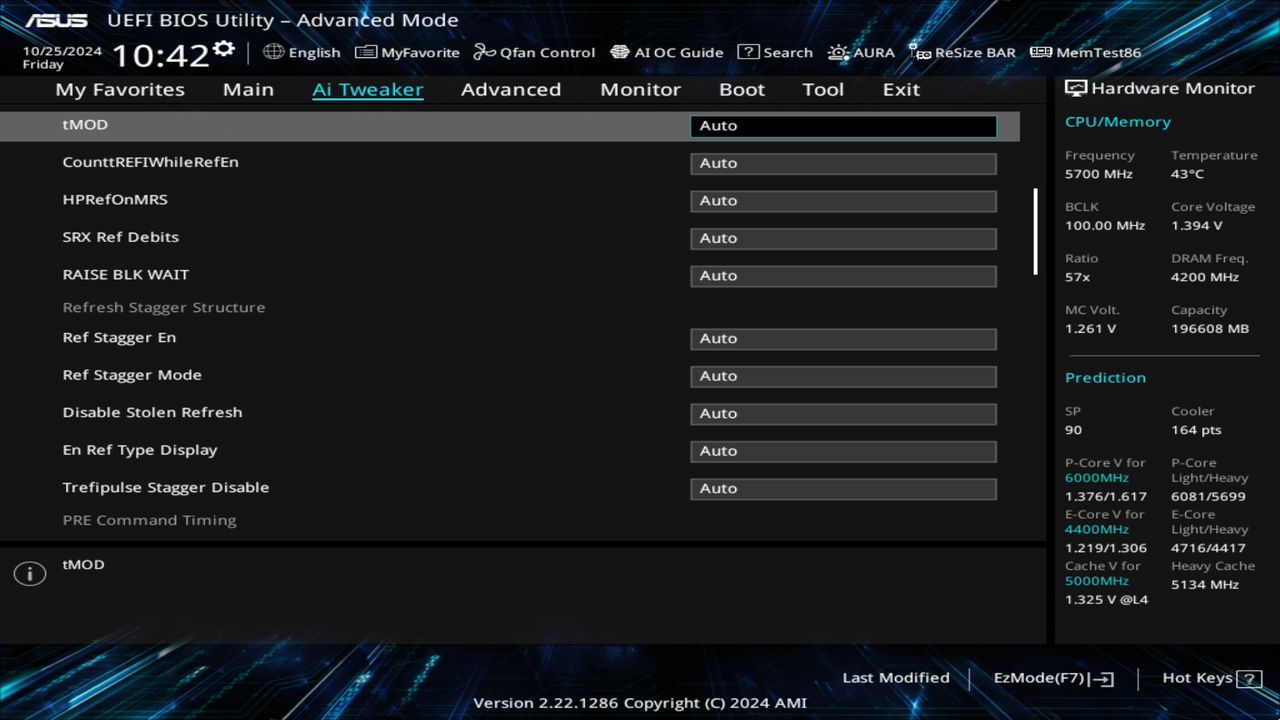Expand the CounttREFIWhileRefEn selector
The width and height of the screenshot is (1280, 720).
click(x=842, y=162)
